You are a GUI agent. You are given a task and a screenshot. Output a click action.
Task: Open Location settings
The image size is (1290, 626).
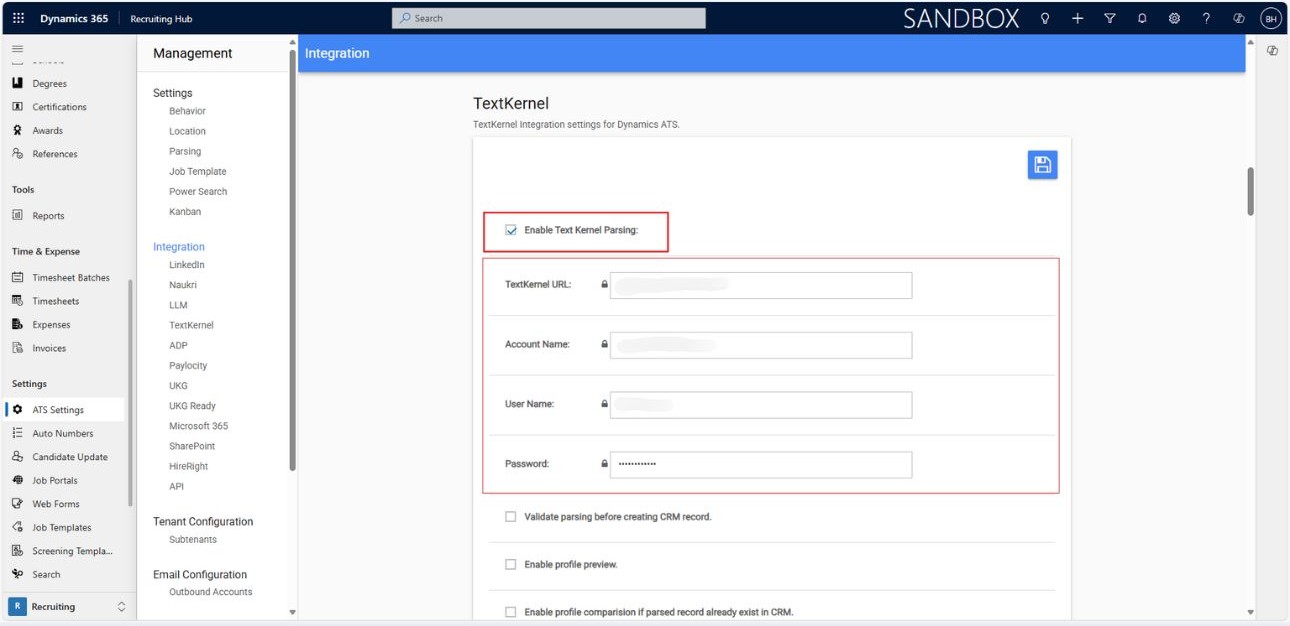click(187, 131)
